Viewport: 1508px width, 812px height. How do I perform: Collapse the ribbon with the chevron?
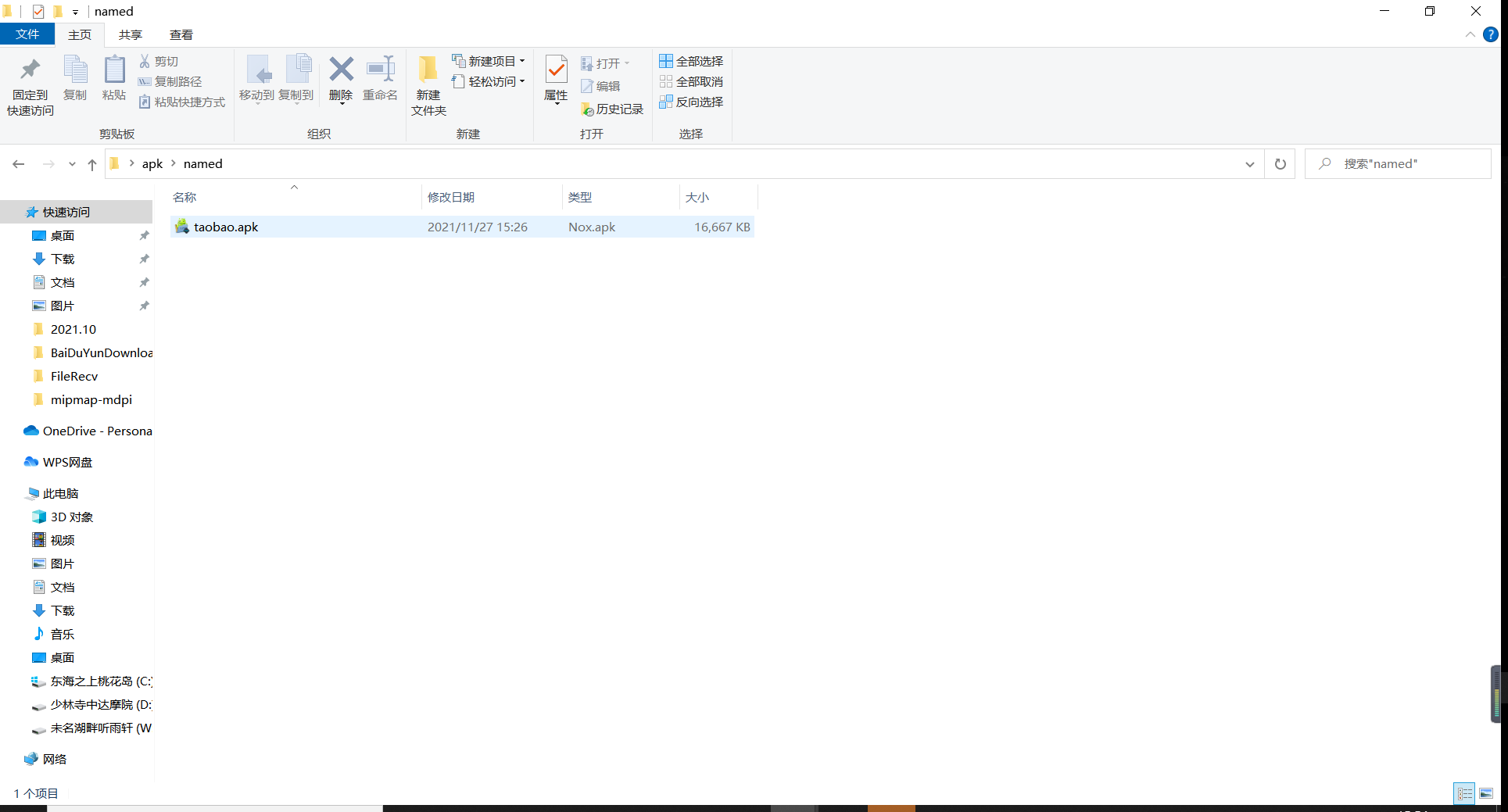click(x=1470, y=34)
